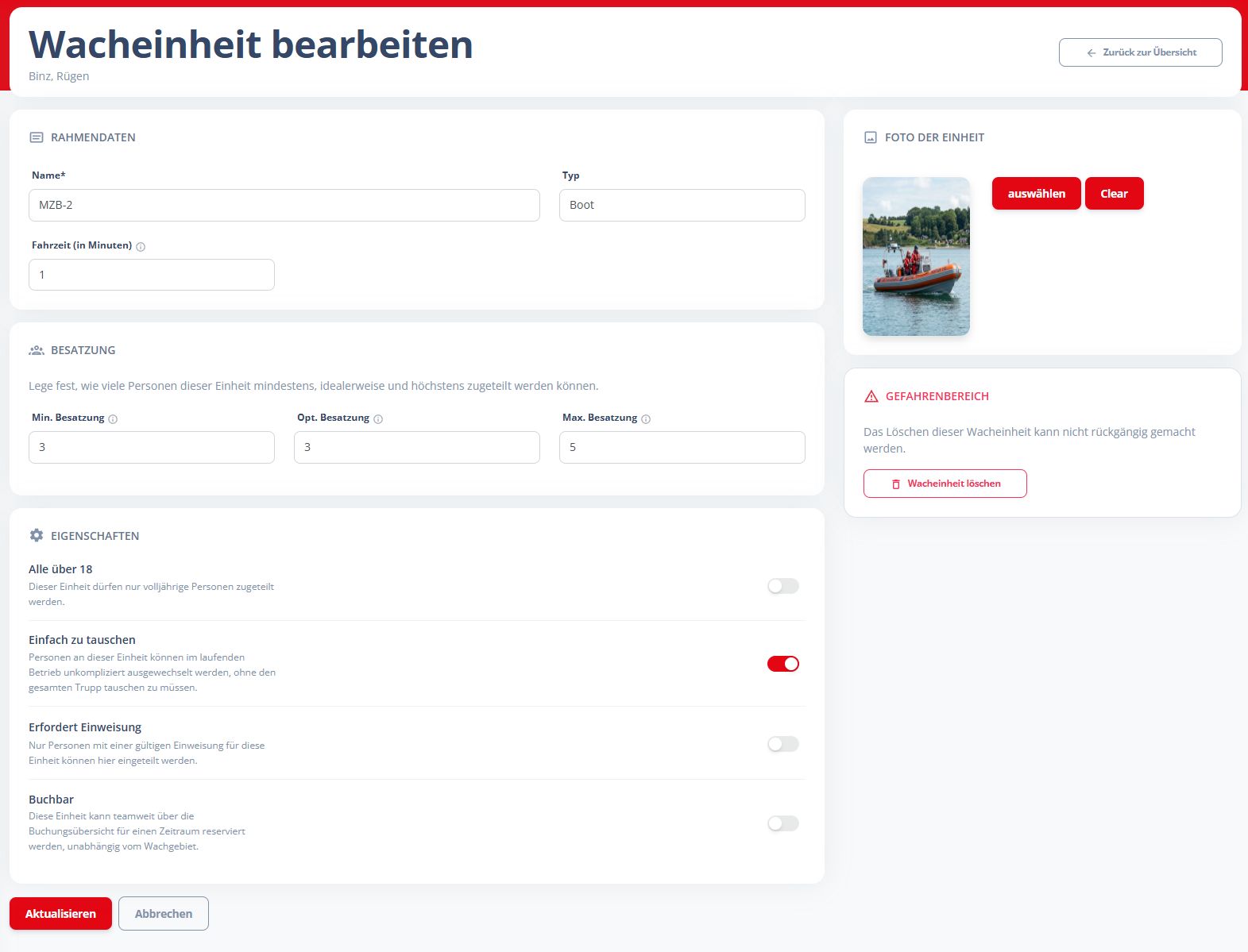Screen dimensions: 1248x952
Task: Click the Rahmendaten section icon
Action: click(x=37, y=137)
